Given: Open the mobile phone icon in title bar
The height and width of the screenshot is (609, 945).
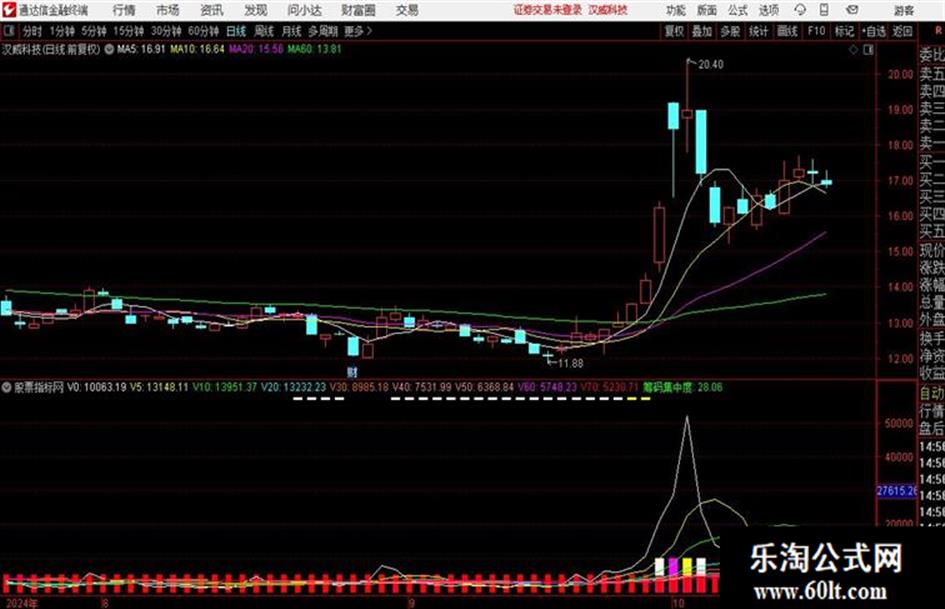Looking at the screenshot, I should [824, 10].
